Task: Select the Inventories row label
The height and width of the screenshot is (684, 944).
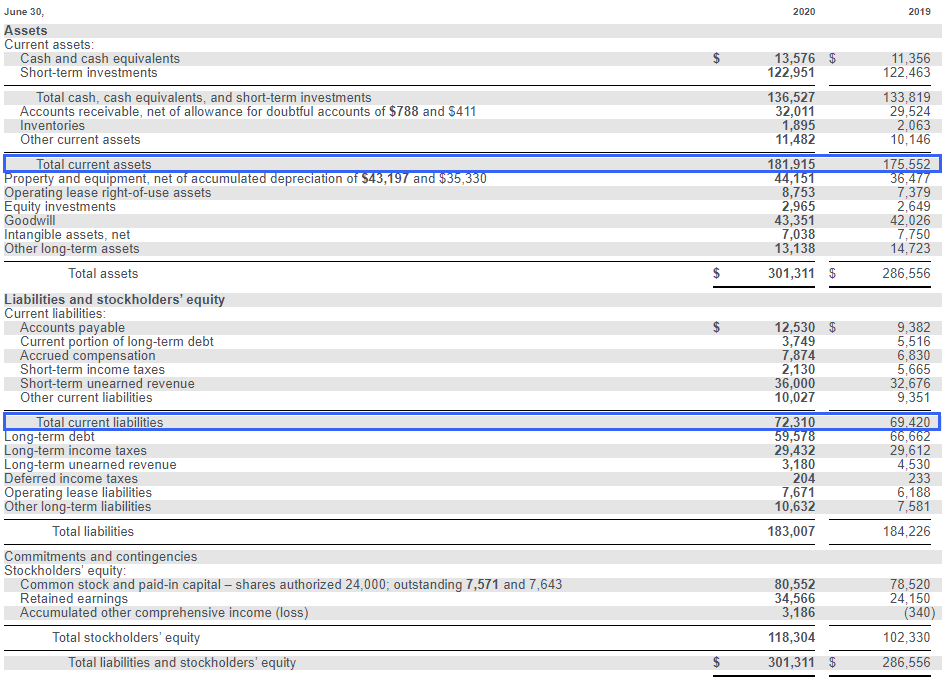Action: [53, 126]
